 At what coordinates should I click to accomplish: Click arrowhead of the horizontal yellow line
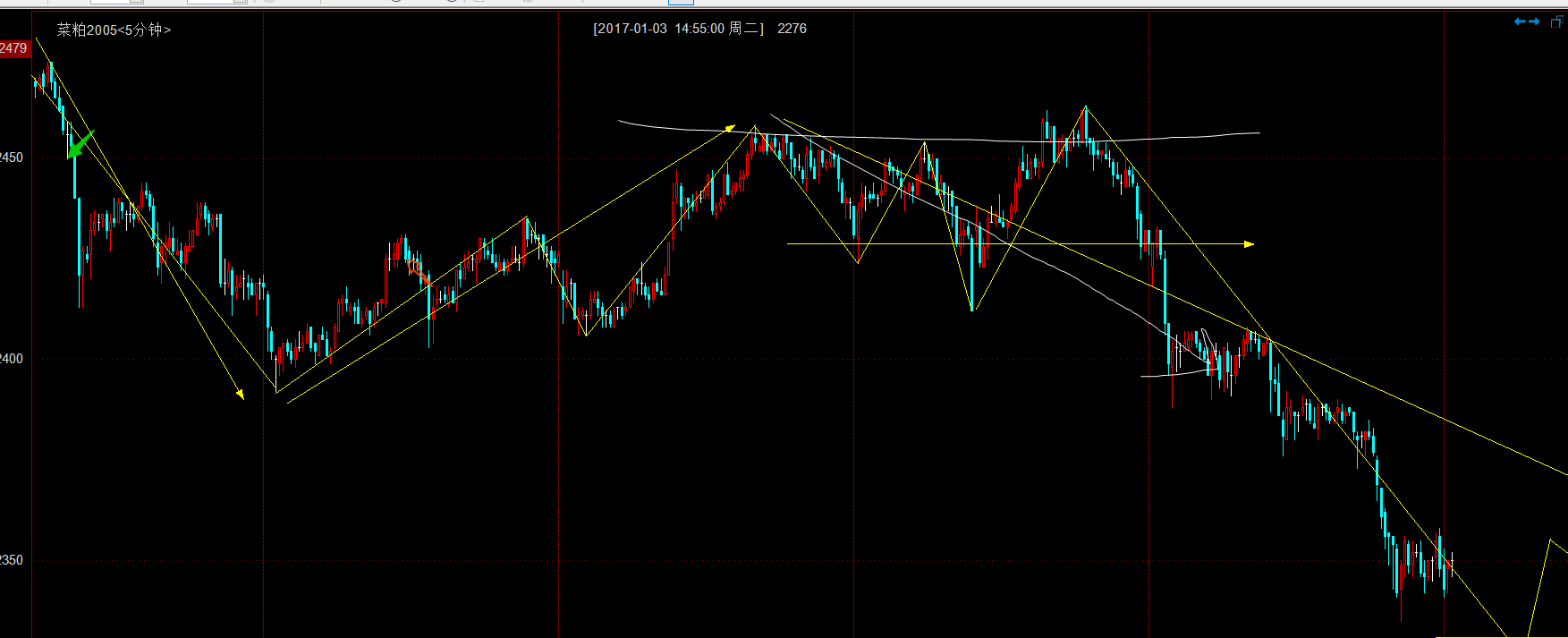pos(1249,243)
